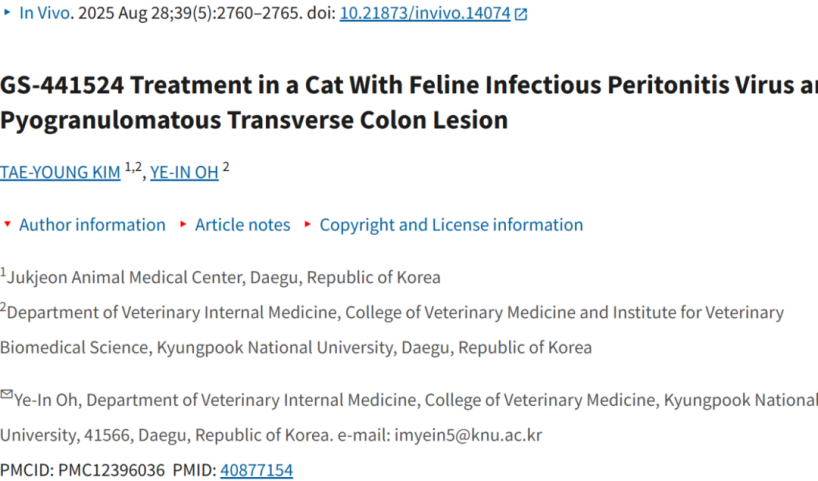Open author TAE-YOUNG KIM's link
Screen dimensions: 818x481
click(x=60, y=173)
